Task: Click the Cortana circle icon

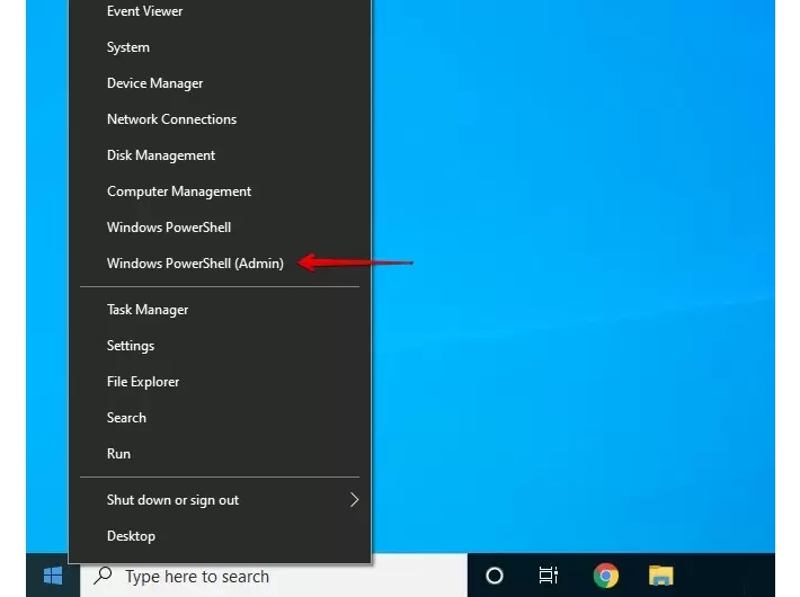Action: tap(494, 576)
